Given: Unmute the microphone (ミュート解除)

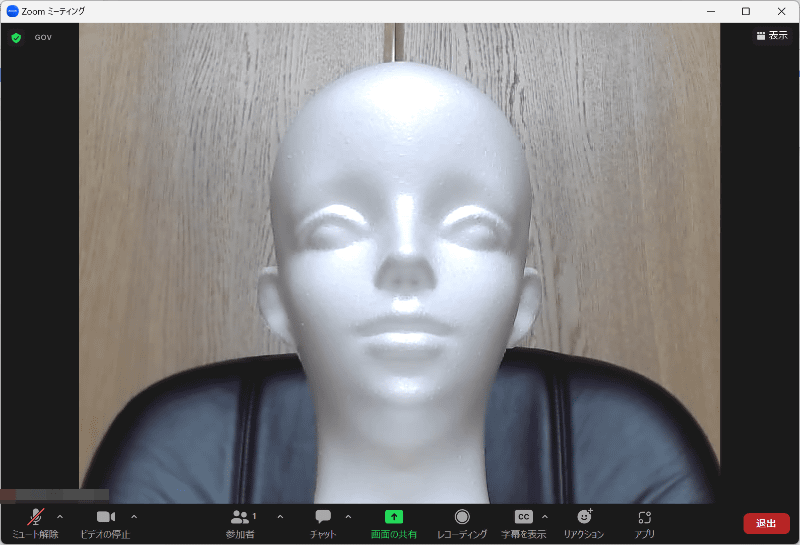Looking at the screenshot, I should coord(35,524).
